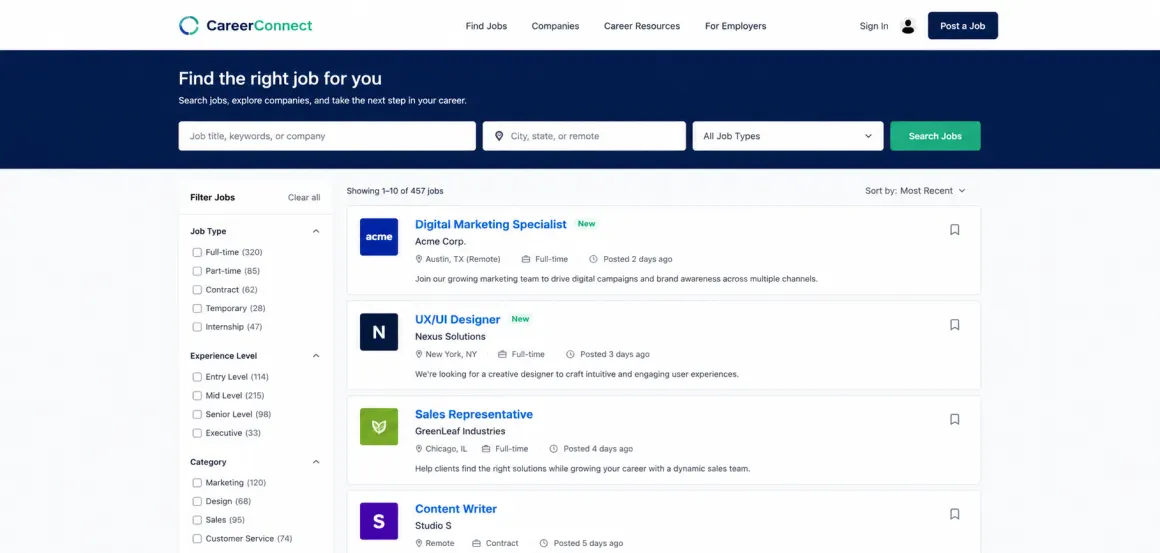Click the briefcase icon beside Contract label
1160x553 pixels.
click(476, 543)
